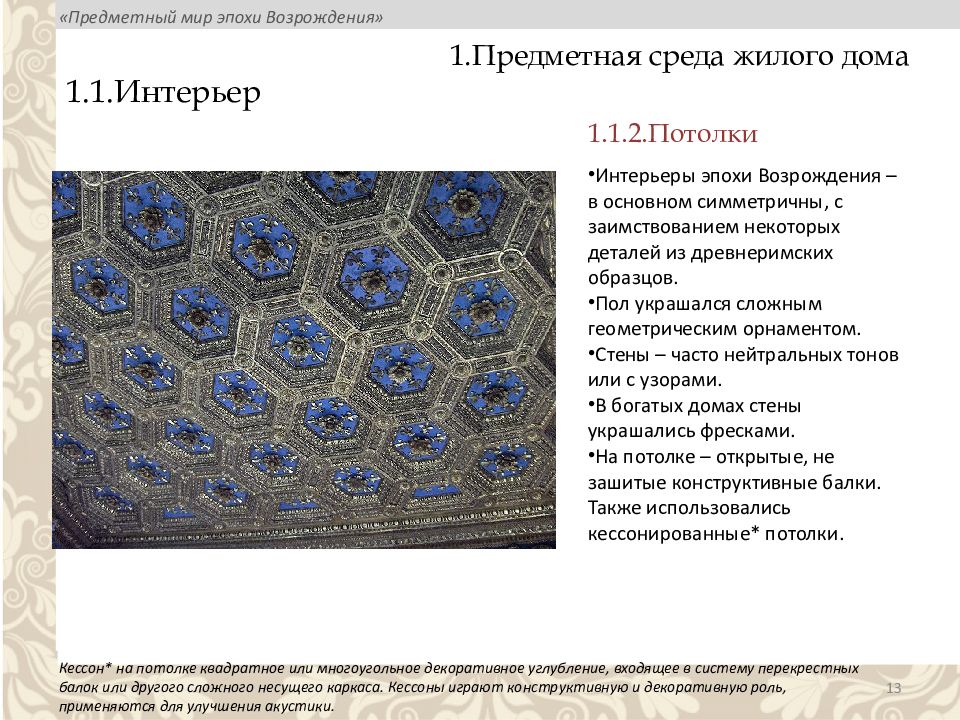
Task: Select the line украшались фресками.
Action: pyautogui.click(x=691, y=431)
